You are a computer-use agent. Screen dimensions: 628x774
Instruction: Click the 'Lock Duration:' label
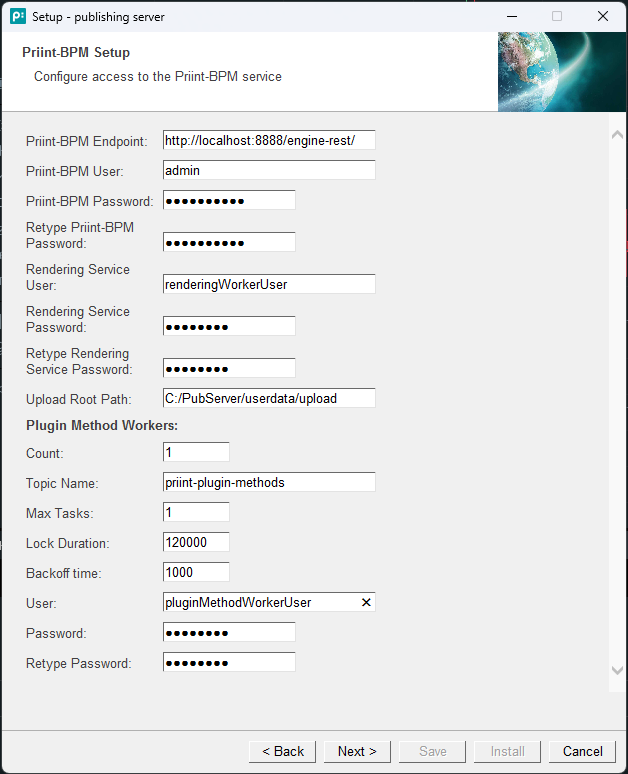pos(68,543)
